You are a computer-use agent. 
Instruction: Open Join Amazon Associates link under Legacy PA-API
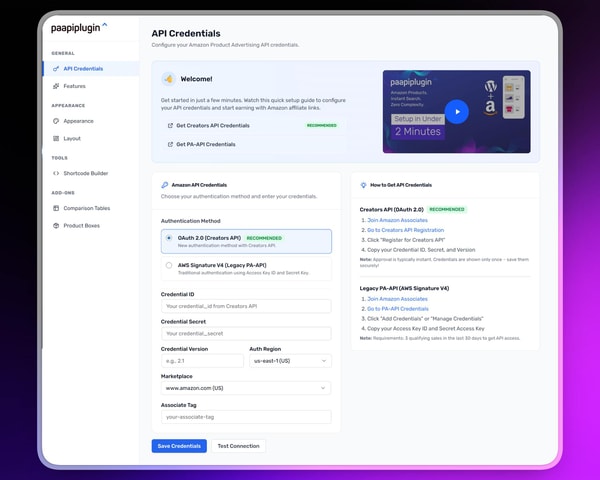tap(398, 299)
